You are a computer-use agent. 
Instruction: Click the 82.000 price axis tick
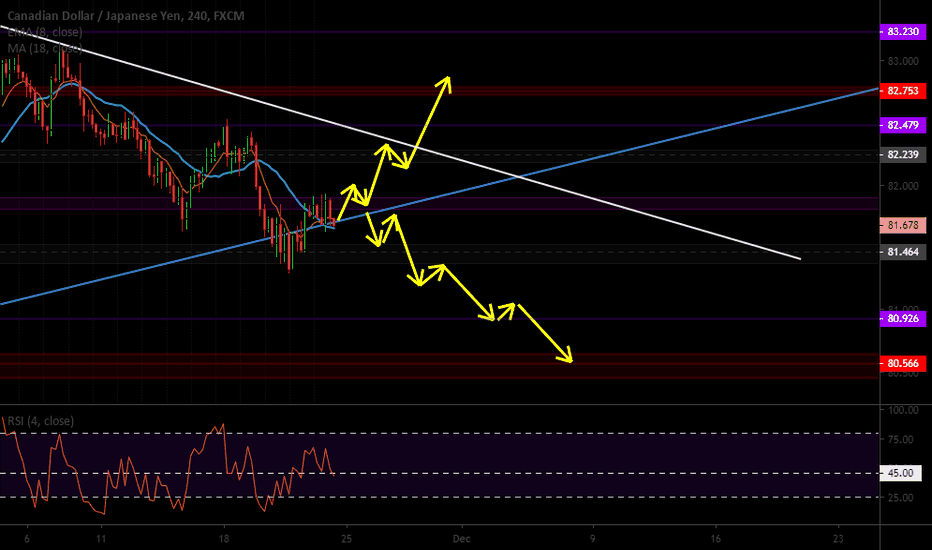tap(903, 186)
